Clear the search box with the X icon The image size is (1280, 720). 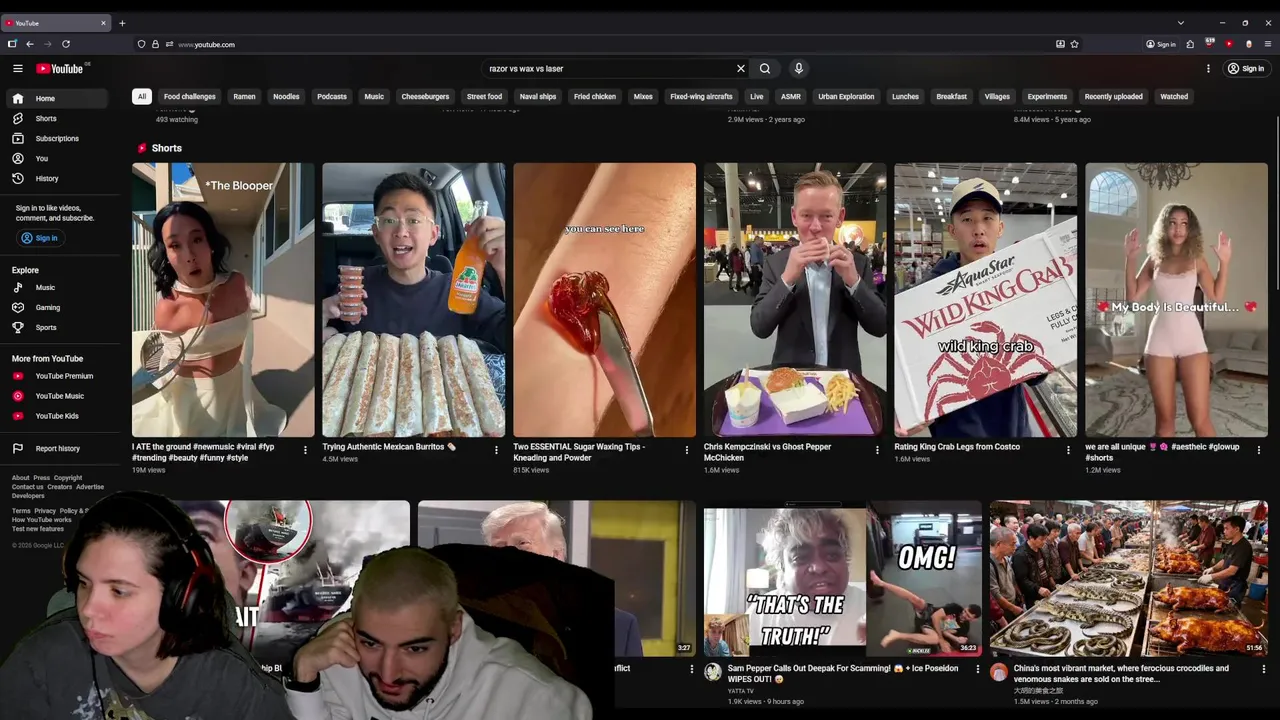(x=741, y=69)
